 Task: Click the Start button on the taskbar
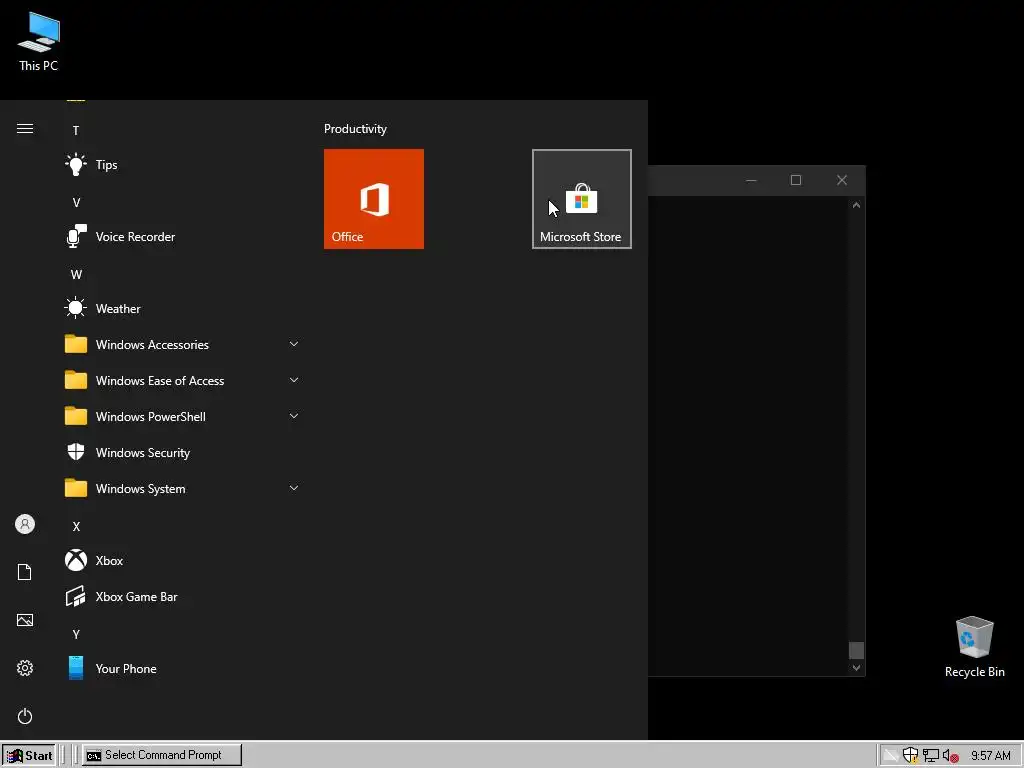click(x=28, y=755)
